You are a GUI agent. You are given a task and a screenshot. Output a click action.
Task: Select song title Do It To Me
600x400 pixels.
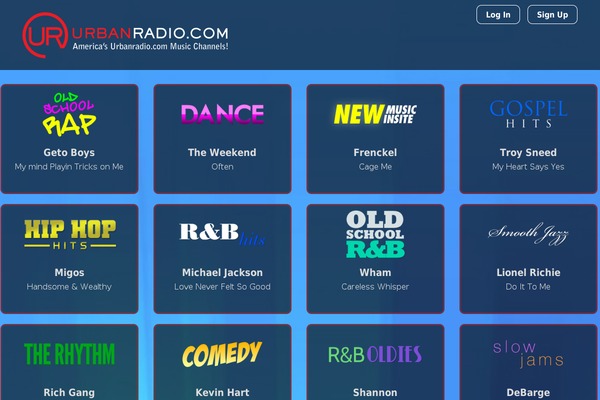point(528,287)
